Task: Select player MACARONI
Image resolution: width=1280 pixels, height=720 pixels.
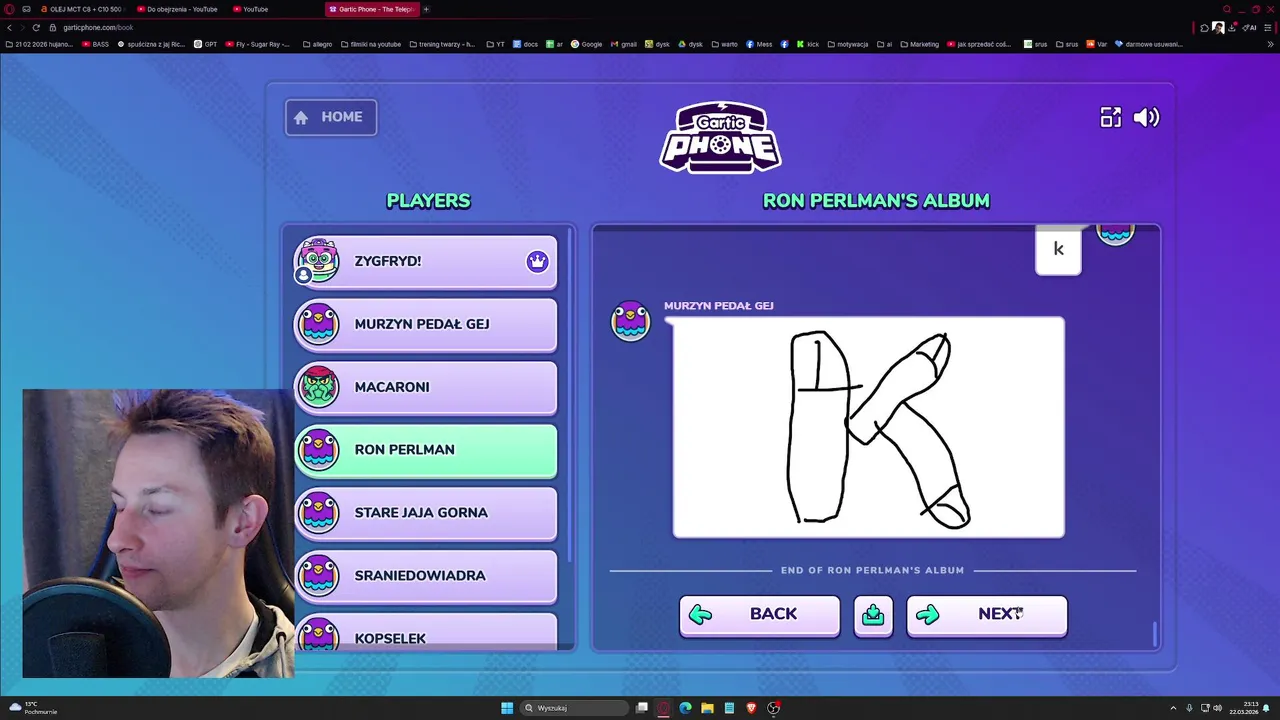Action: coord(425,387)
